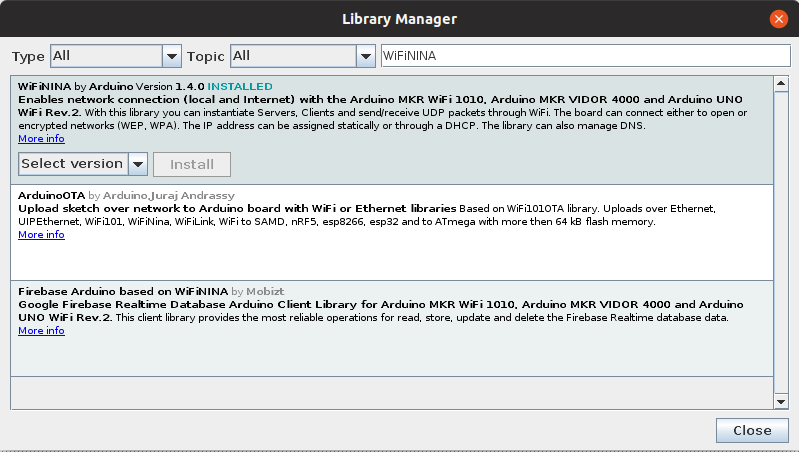Click the scrollbar down arrow
Image resolution: width=799 pixels, height=452 pixels.
click(x=781, y=402)
